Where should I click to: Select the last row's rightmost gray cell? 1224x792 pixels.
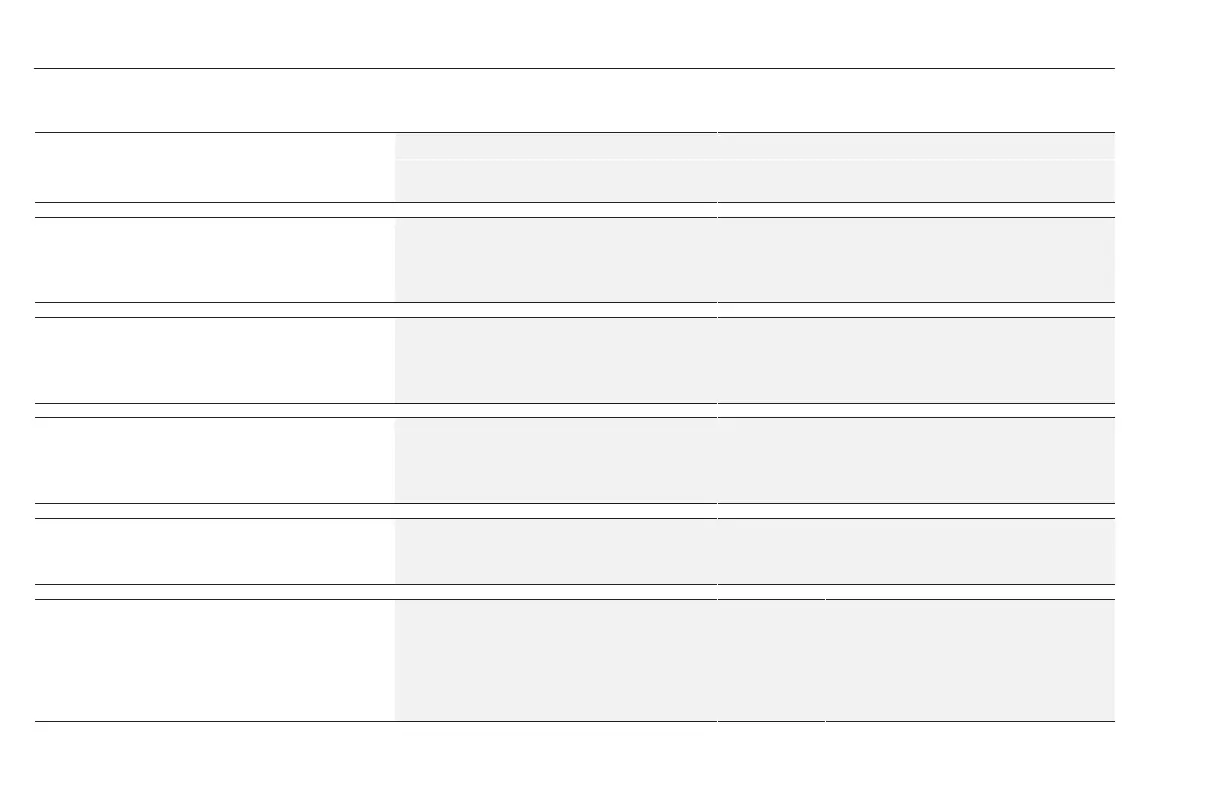(970, 660)
